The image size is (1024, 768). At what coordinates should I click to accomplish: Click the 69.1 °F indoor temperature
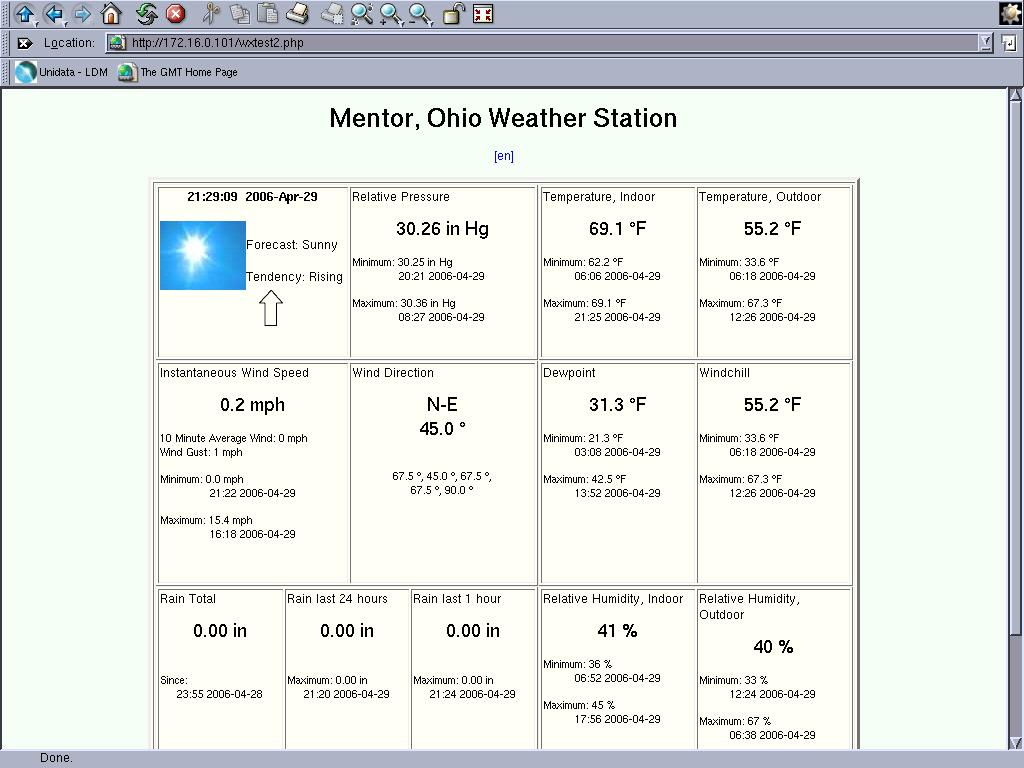[x=617, y=229]
